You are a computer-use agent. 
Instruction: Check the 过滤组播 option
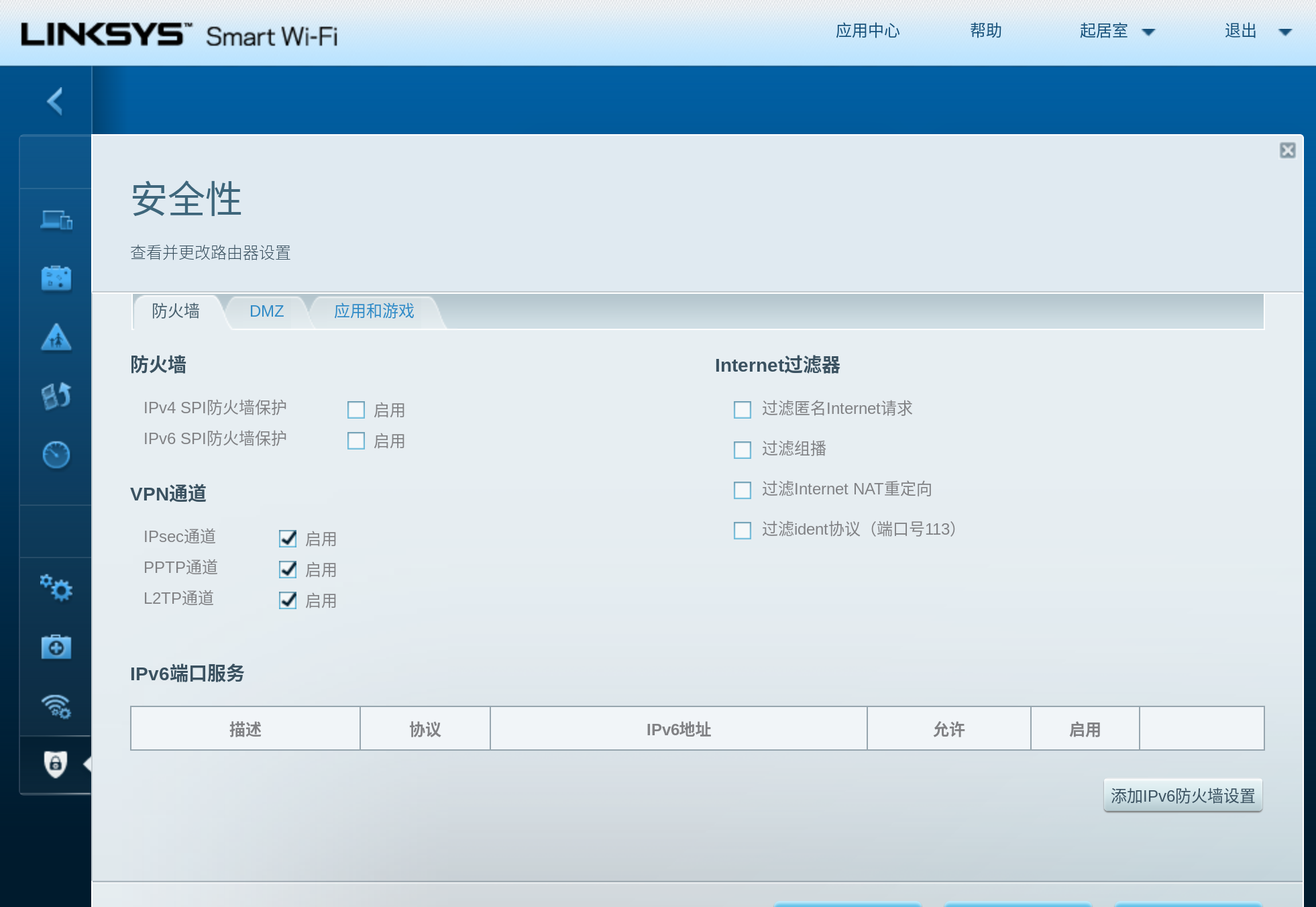tap(743, 449)
